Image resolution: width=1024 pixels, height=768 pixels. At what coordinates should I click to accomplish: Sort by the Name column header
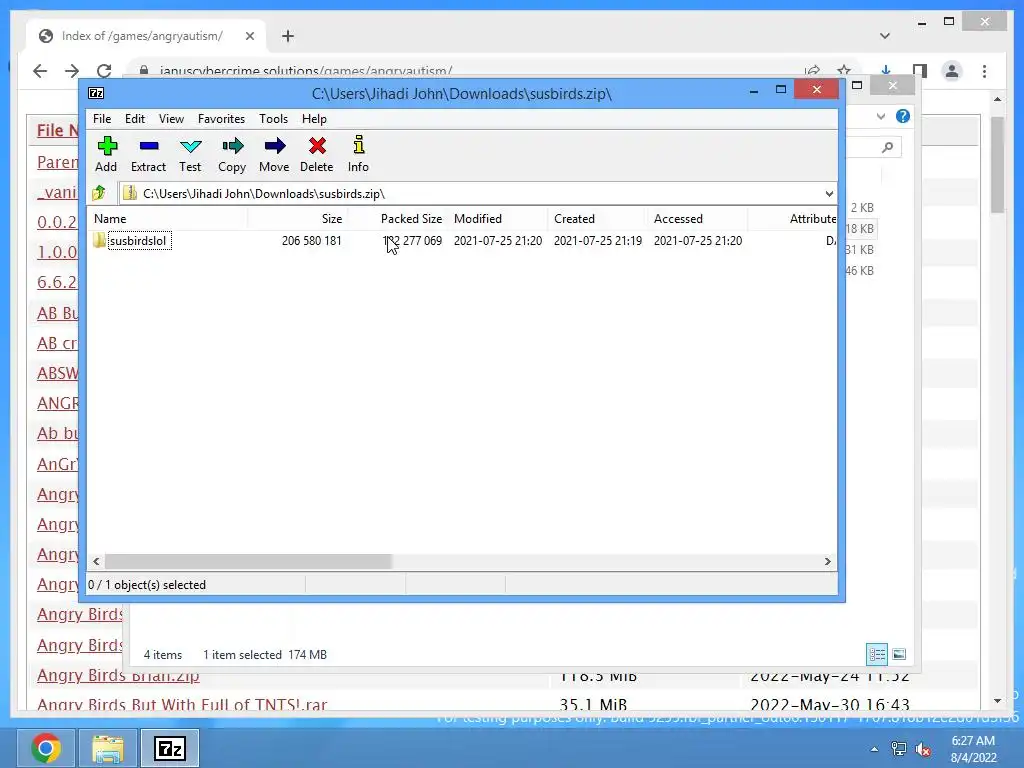[x=167, y=219]
